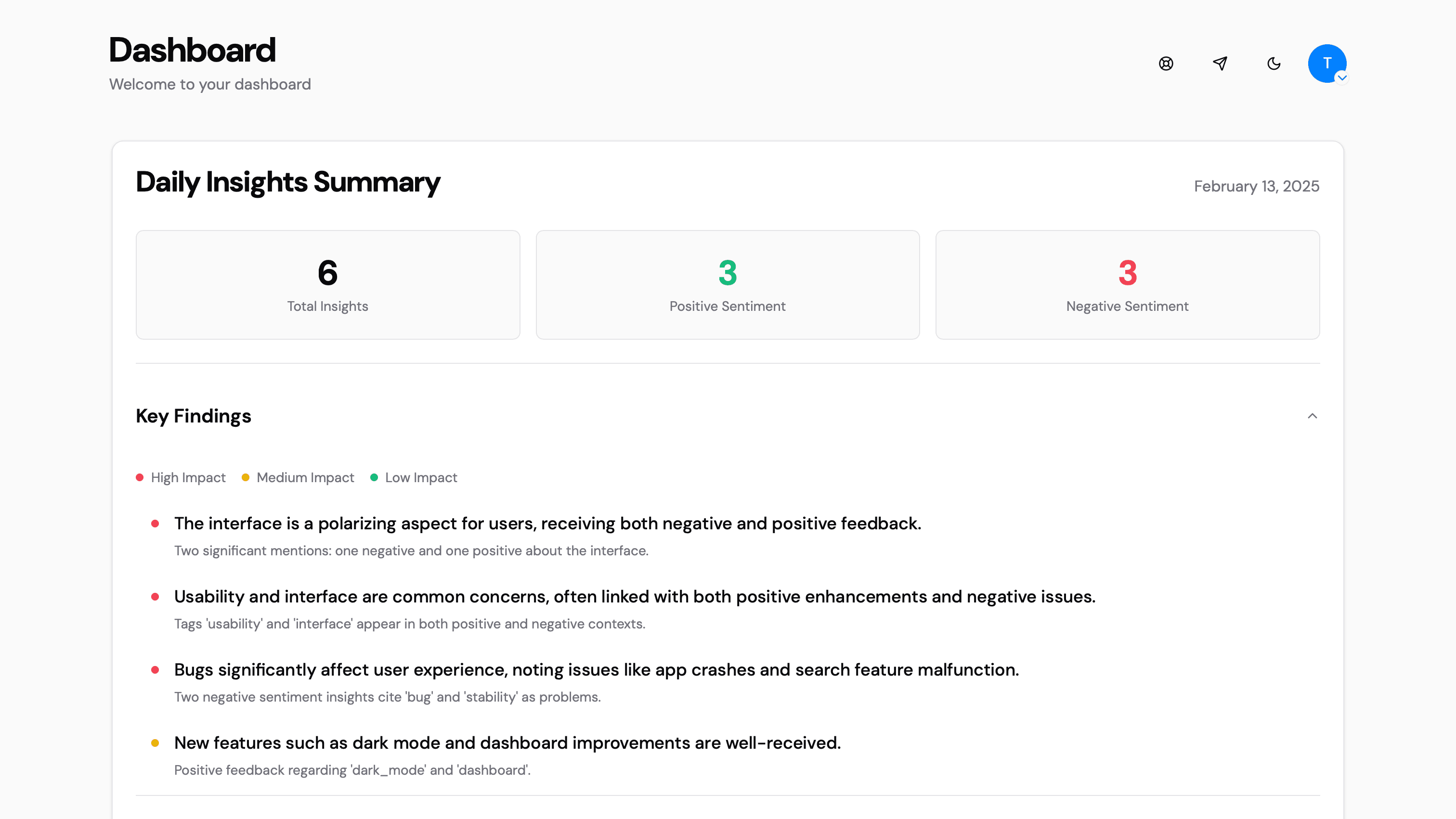
Task: Click the February 13, 2025 date
Action: [1256, 186]
